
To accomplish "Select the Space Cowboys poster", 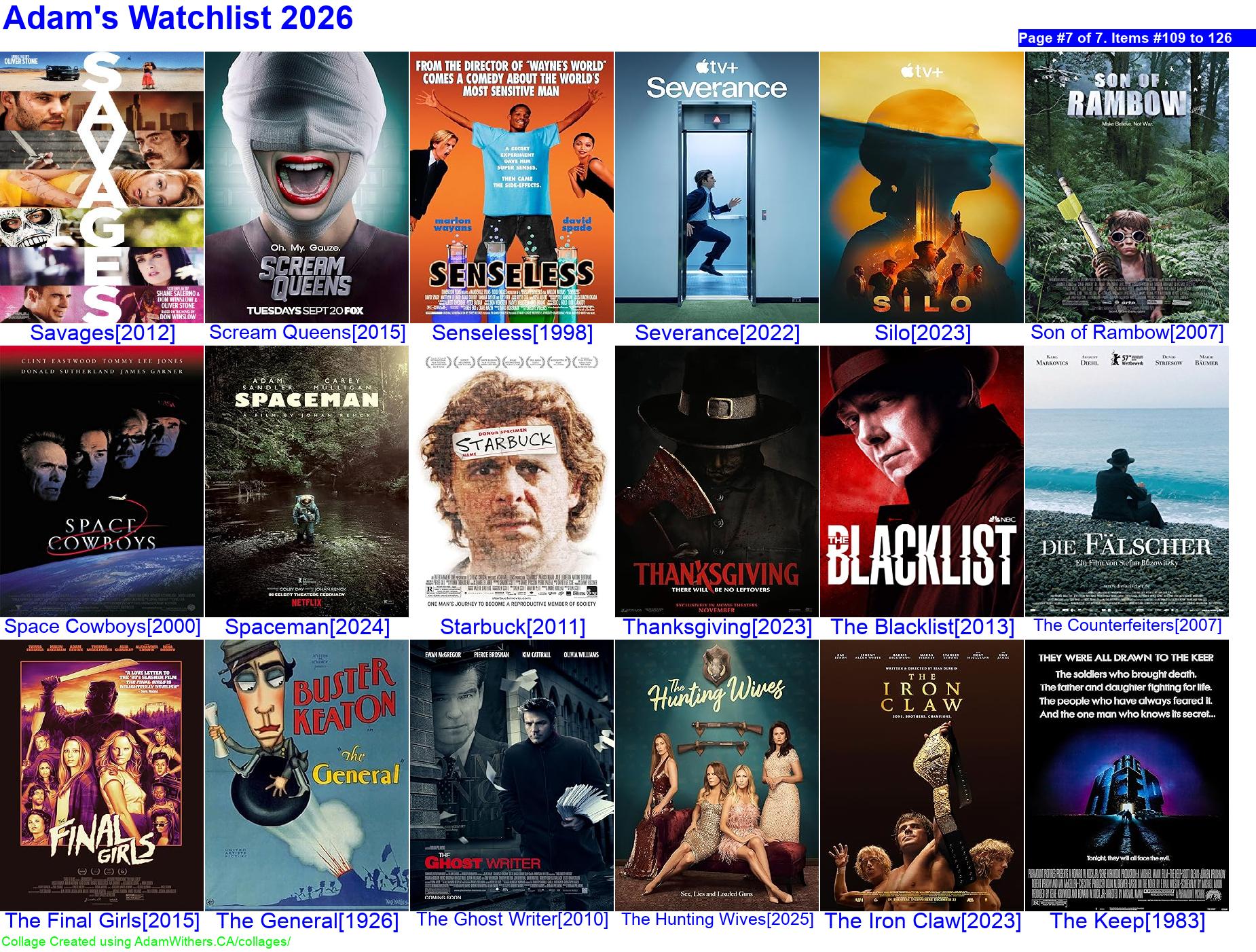I will click(x=102, y=481).
